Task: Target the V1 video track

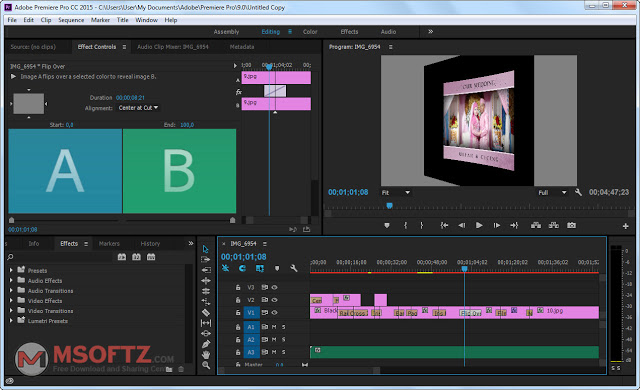Action: click(251, 313)
